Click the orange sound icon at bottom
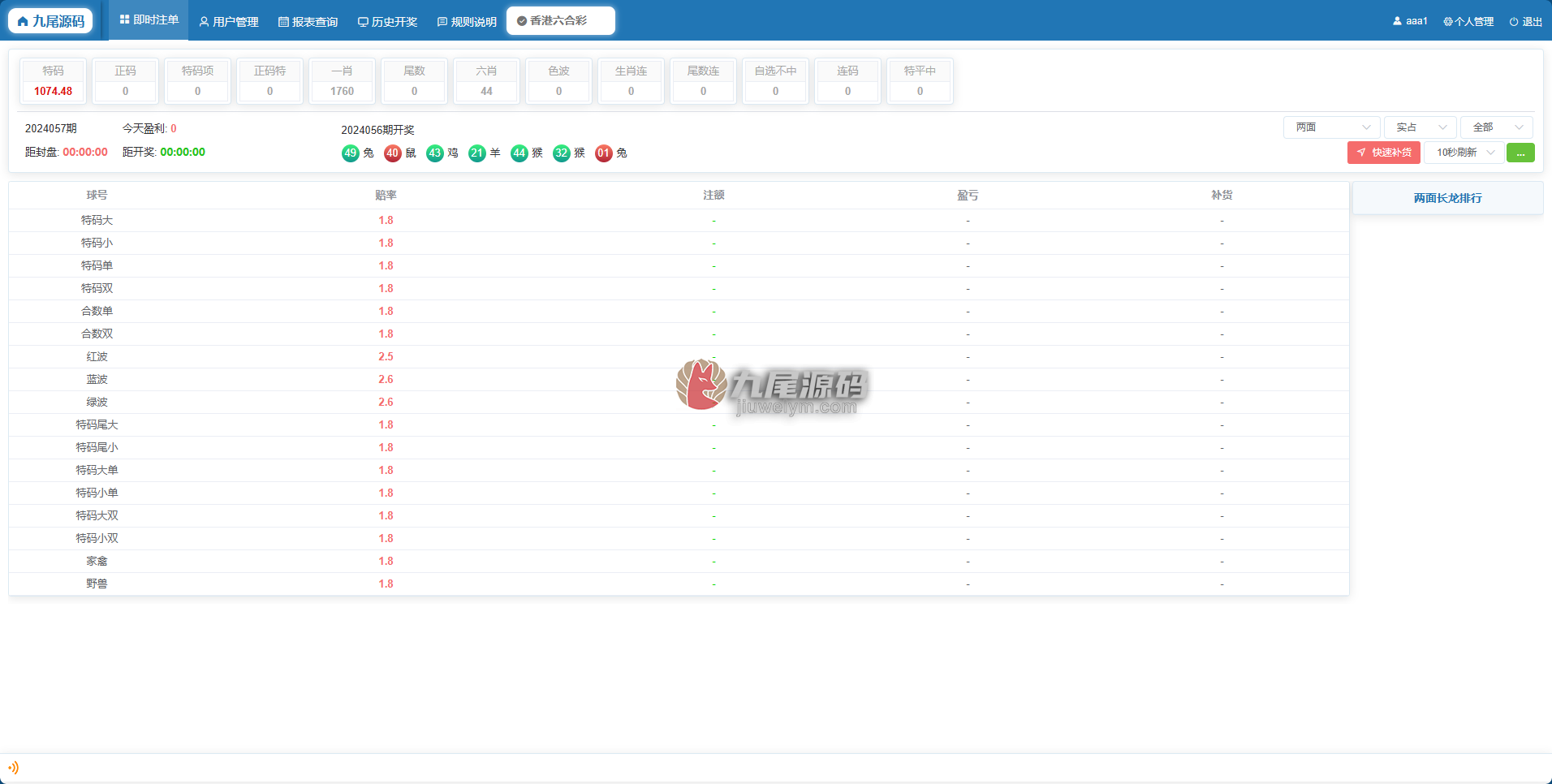The height and width of the screenshot is (784, 1552). coord(13,768)
